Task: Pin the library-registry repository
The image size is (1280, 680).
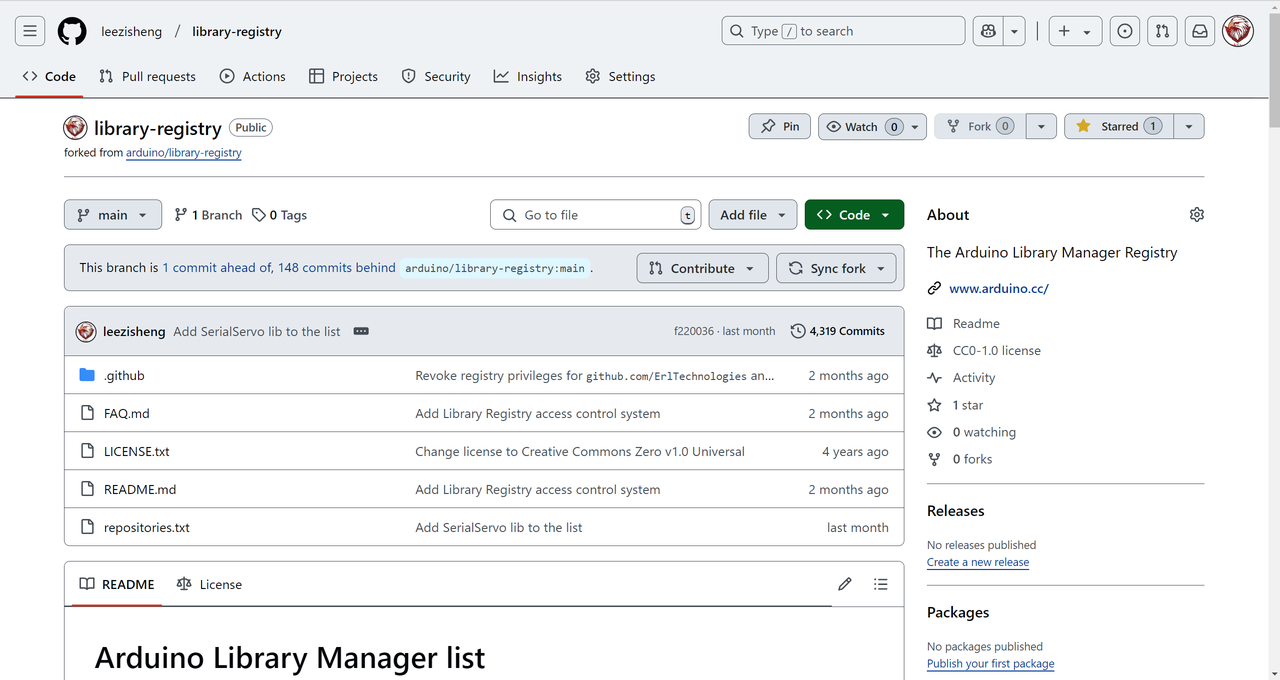Action: pos(779,127)
